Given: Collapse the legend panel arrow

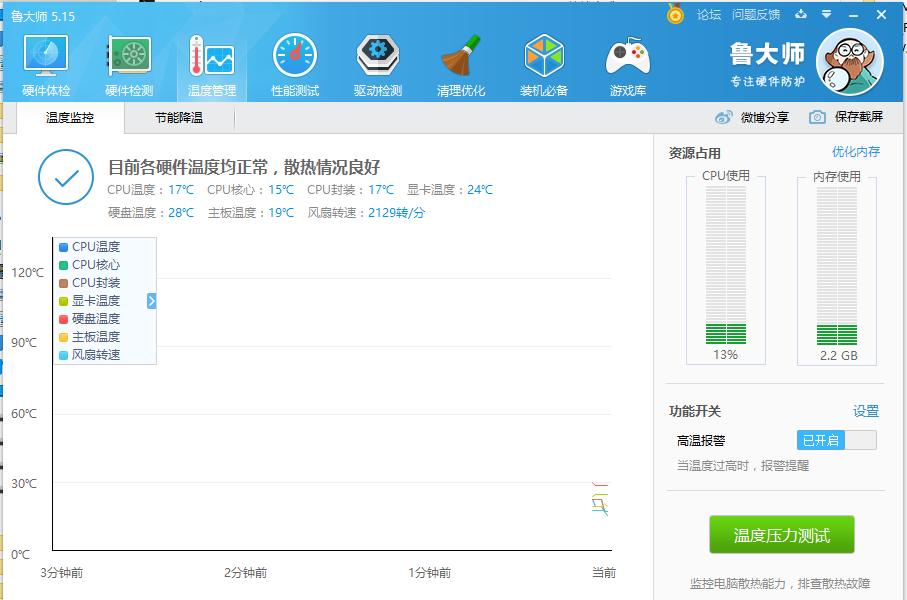Looking at the screenshot, I should 152,301.
